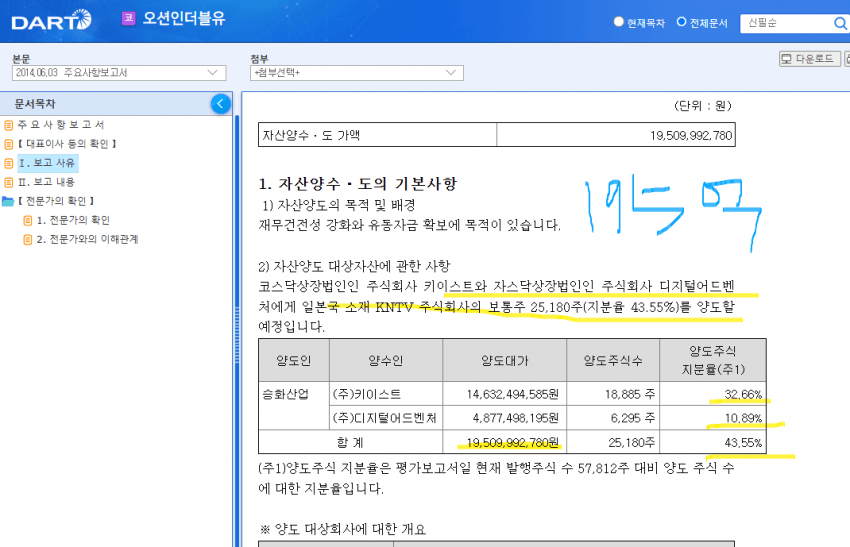Image resolution: width=850 pixels, height=547 pixels.
Task: Open 대표이사 등의 확인 tree item
Action: [x=67, y=144]
